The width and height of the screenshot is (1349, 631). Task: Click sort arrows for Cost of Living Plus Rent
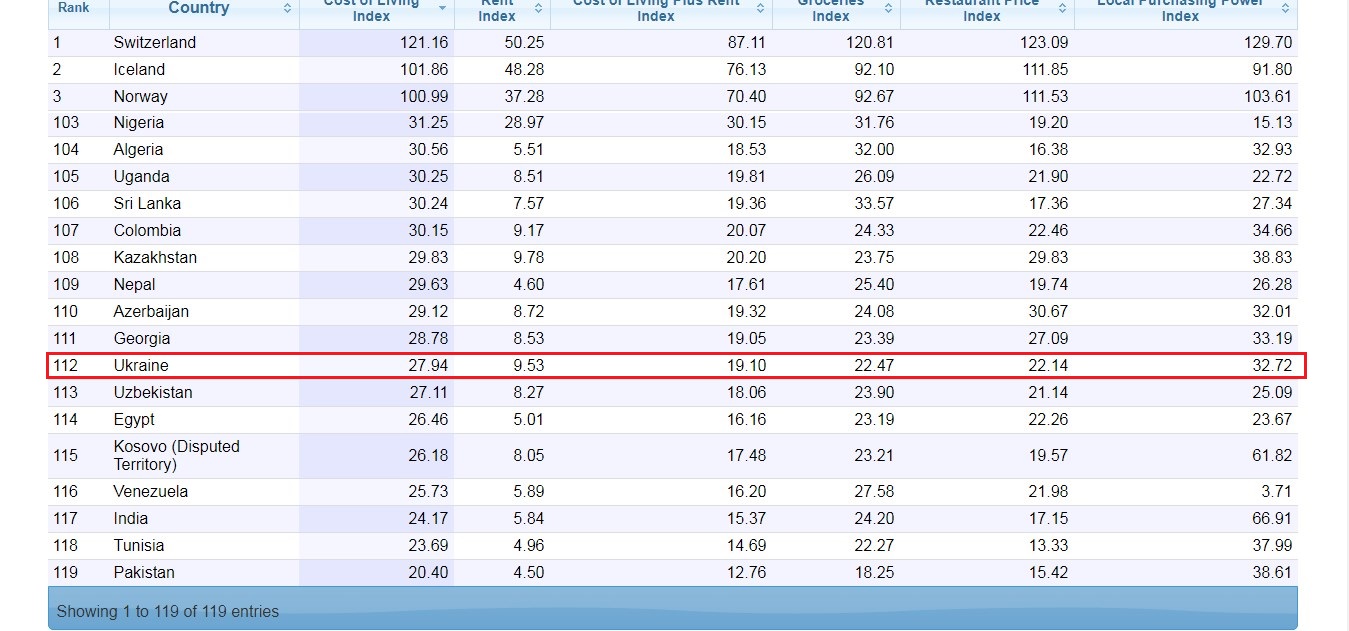point(761,8)
